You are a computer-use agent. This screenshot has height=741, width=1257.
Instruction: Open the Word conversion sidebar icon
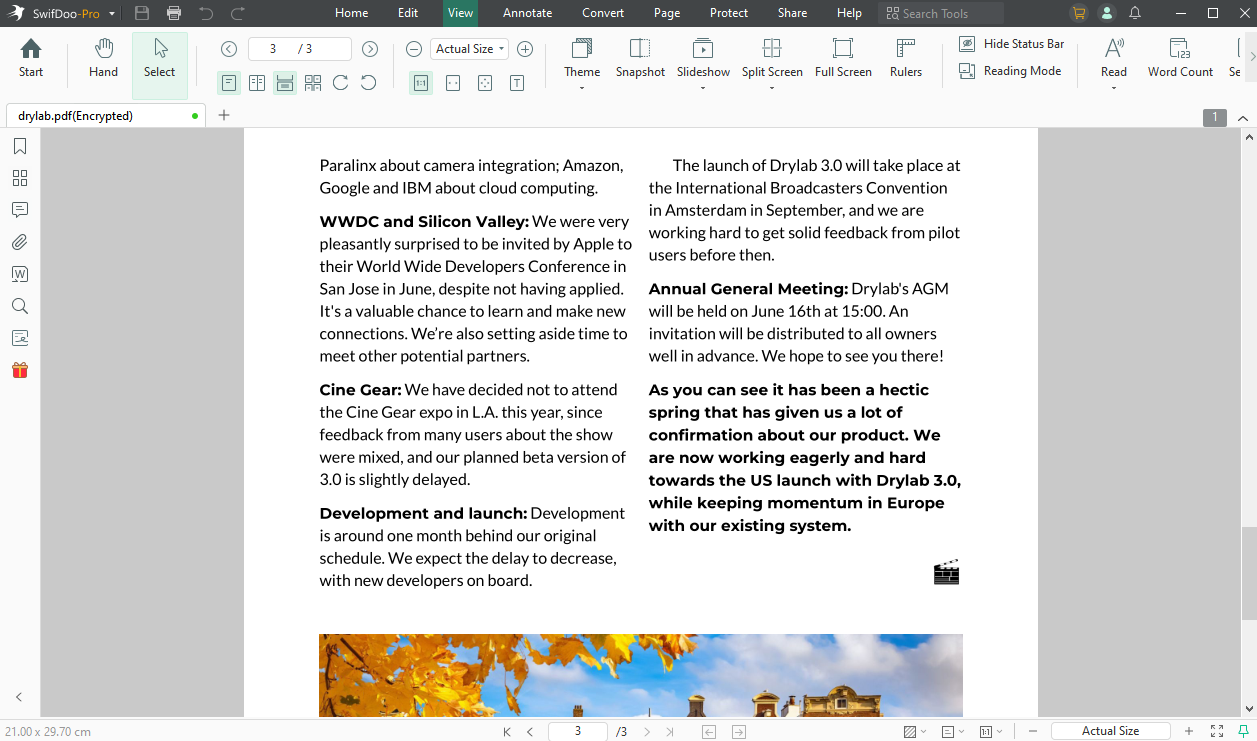[20, 274]
